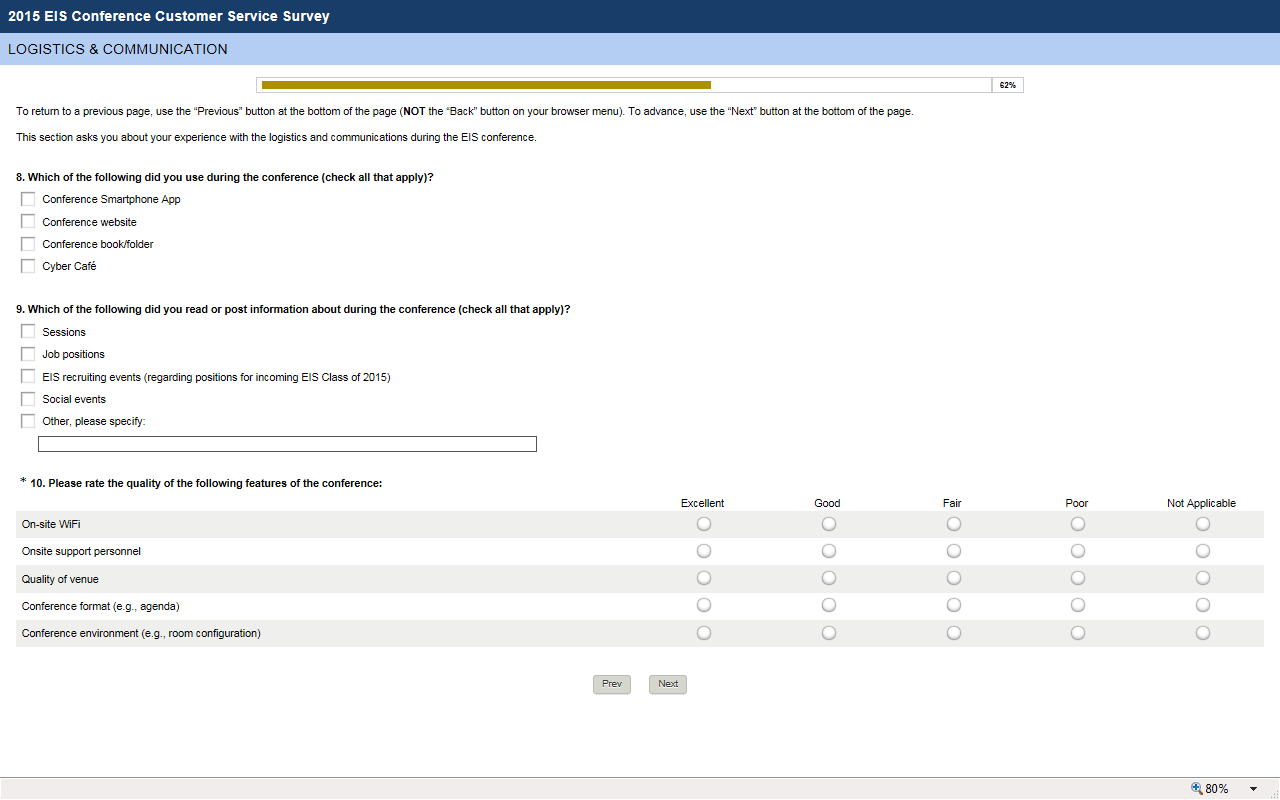
Task: Click the zoom magnifier icon in status bar
Action: (x=1197, y=788)
